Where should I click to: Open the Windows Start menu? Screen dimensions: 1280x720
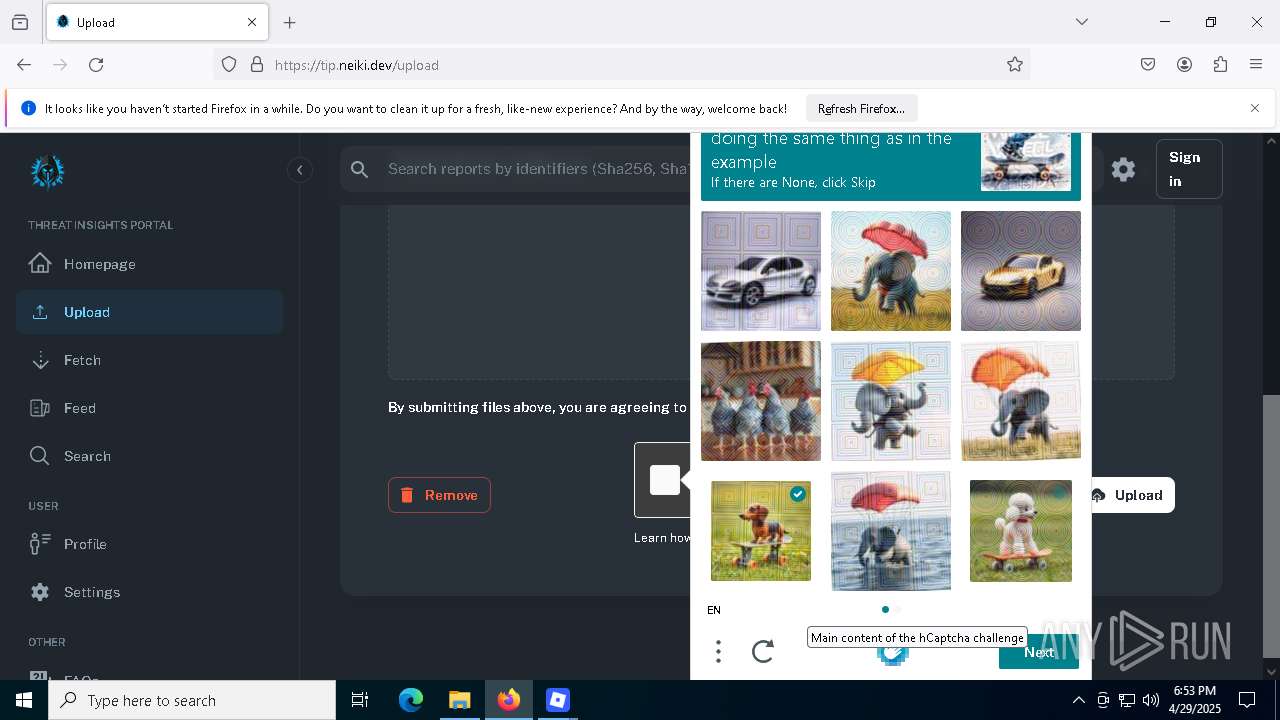coord(24,700)
